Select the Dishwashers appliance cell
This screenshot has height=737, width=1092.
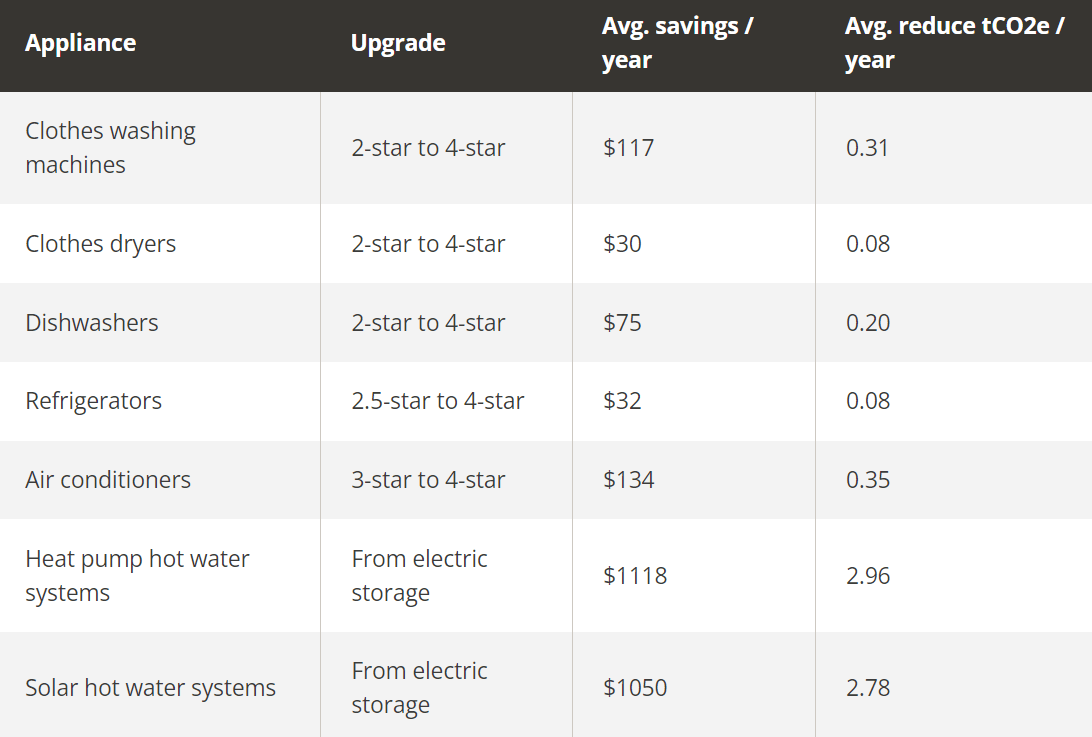pos(92,322)
